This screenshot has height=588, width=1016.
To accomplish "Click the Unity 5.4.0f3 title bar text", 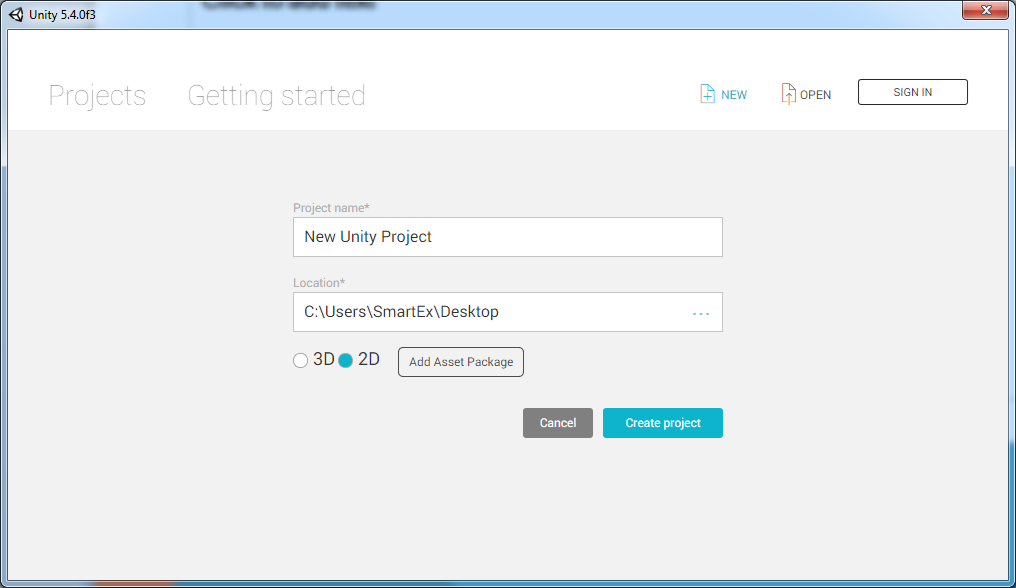I will pos(62,14).
